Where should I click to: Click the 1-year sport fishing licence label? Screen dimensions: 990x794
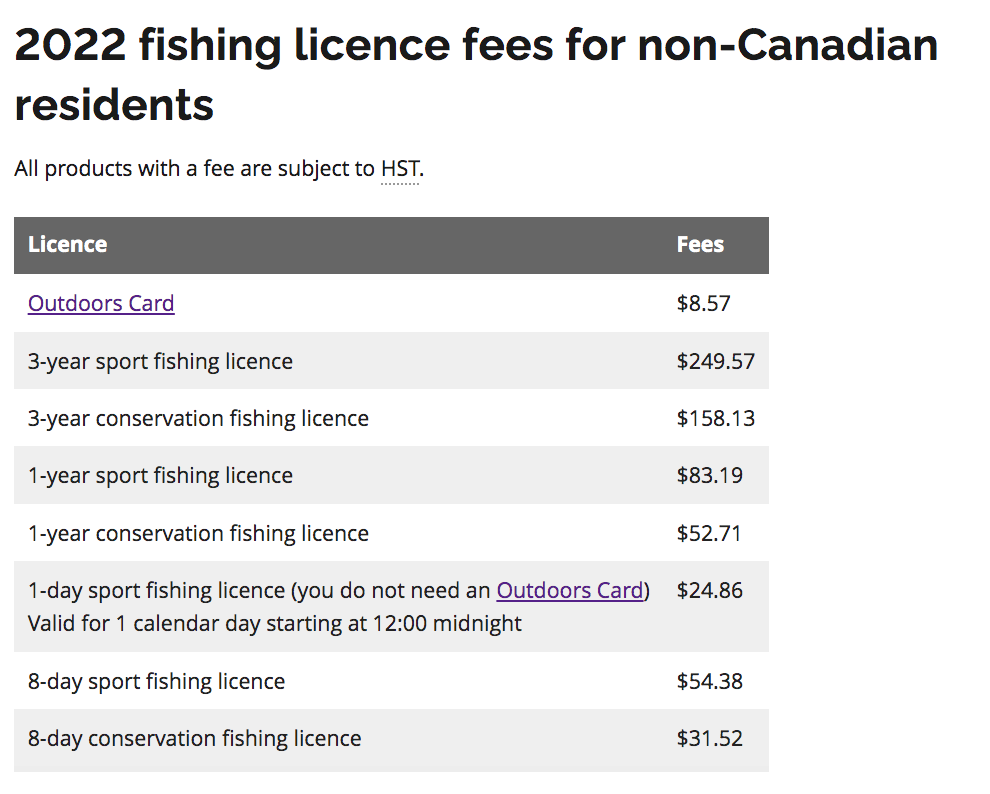[160, 475]
